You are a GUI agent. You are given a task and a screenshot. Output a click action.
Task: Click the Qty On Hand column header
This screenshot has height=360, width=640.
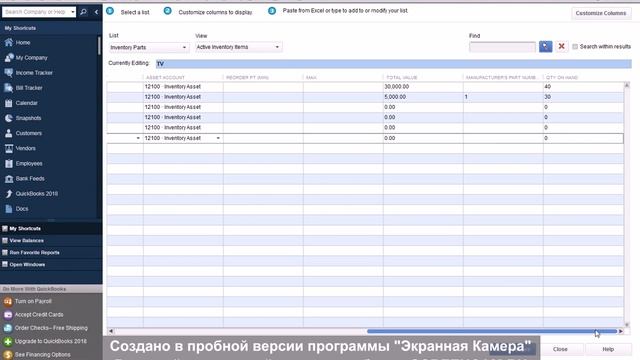(583, 77)
